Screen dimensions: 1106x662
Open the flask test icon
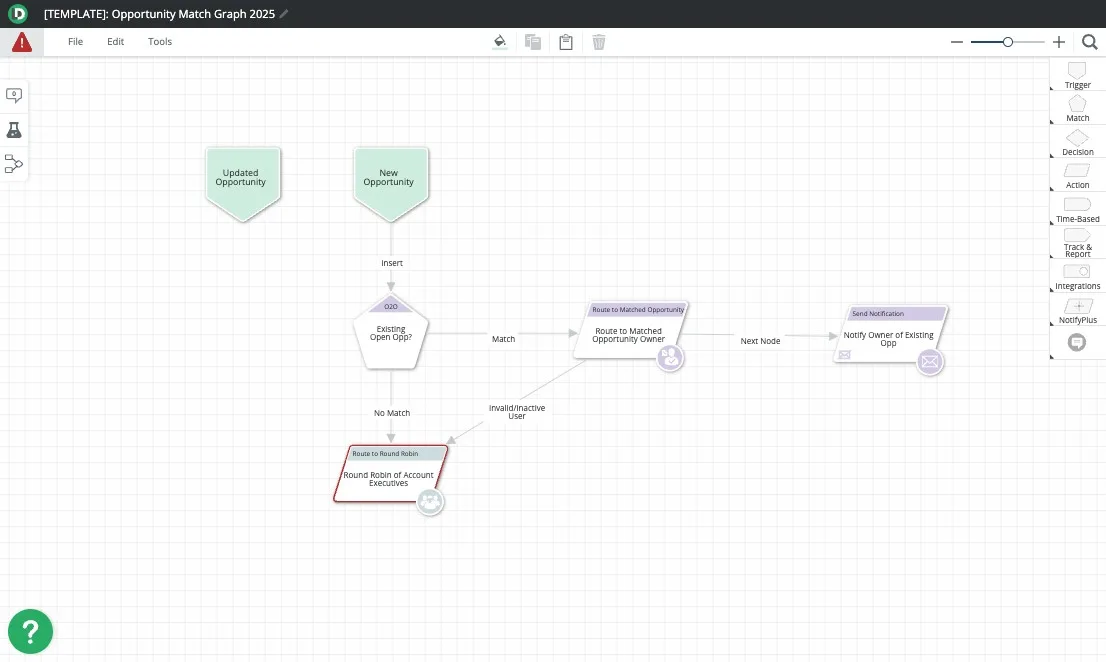pos(14,130)
